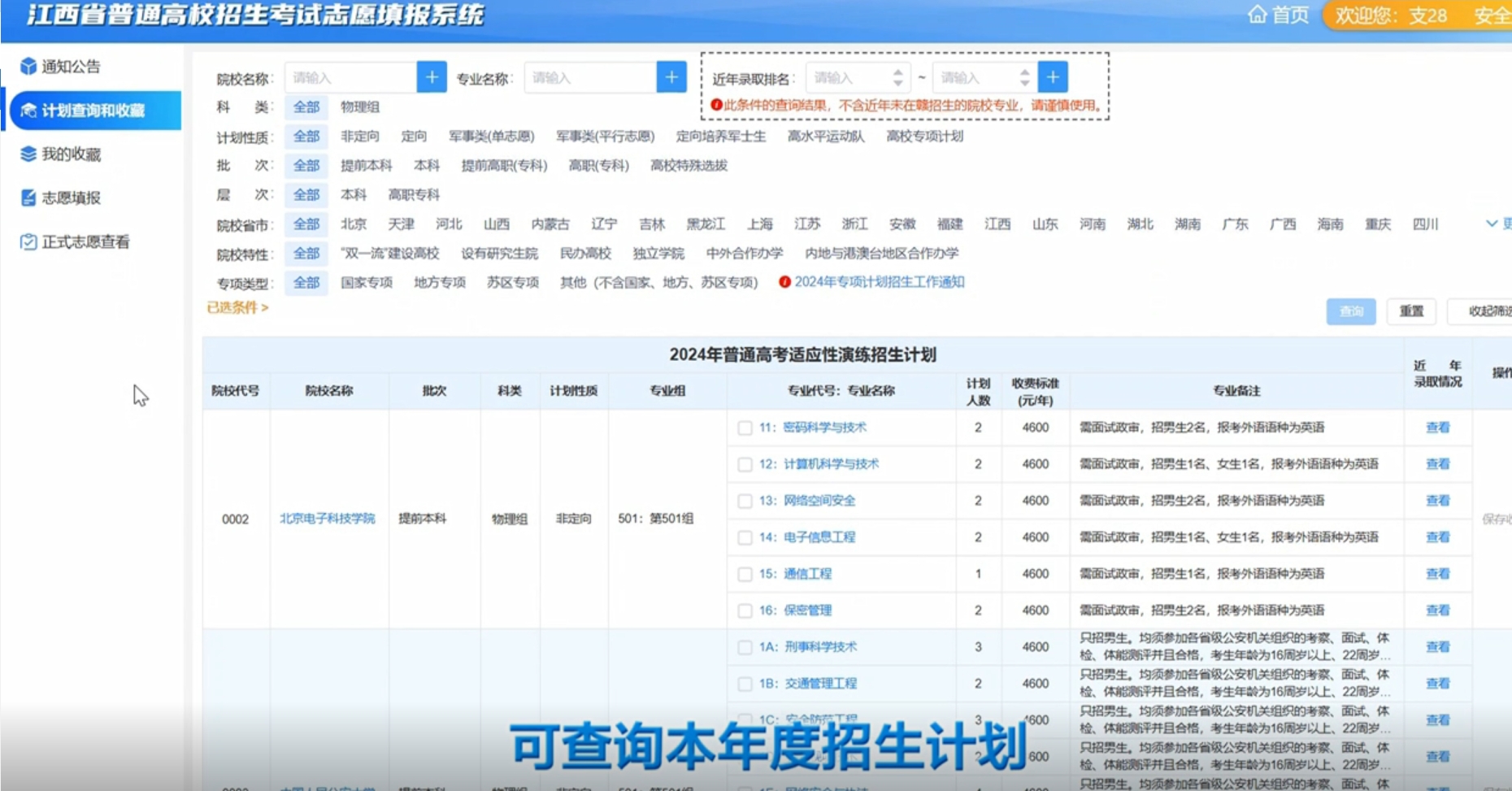Viewport: 1512px width, 791px height.
Task: Tick checkbox for 12: 计算机科学与技术
Action: [745, 464]
